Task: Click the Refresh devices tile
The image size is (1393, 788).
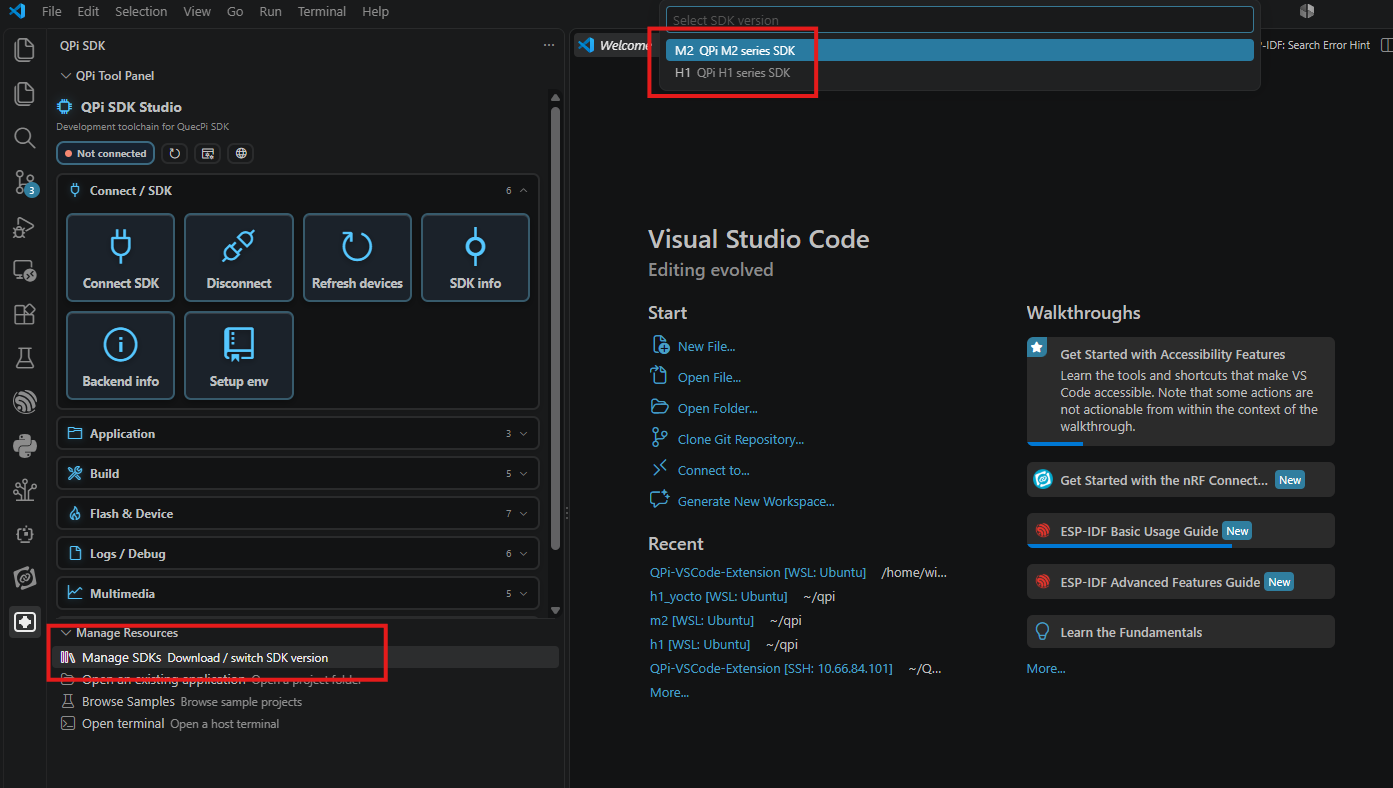Action: tap(357, 257)
